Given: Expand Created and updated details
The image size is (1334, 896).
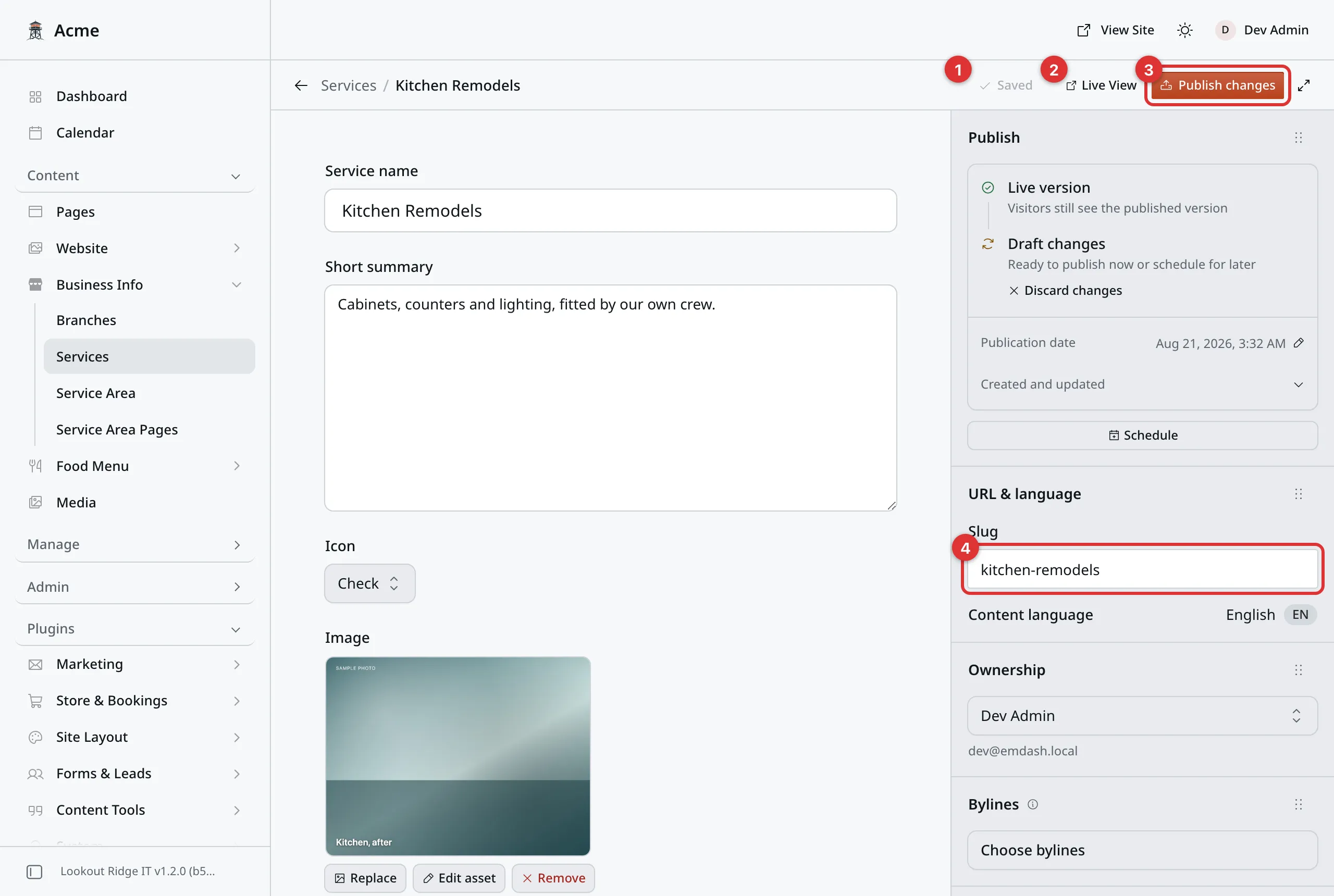Looking at the screenshot, I should (1143, 384).
